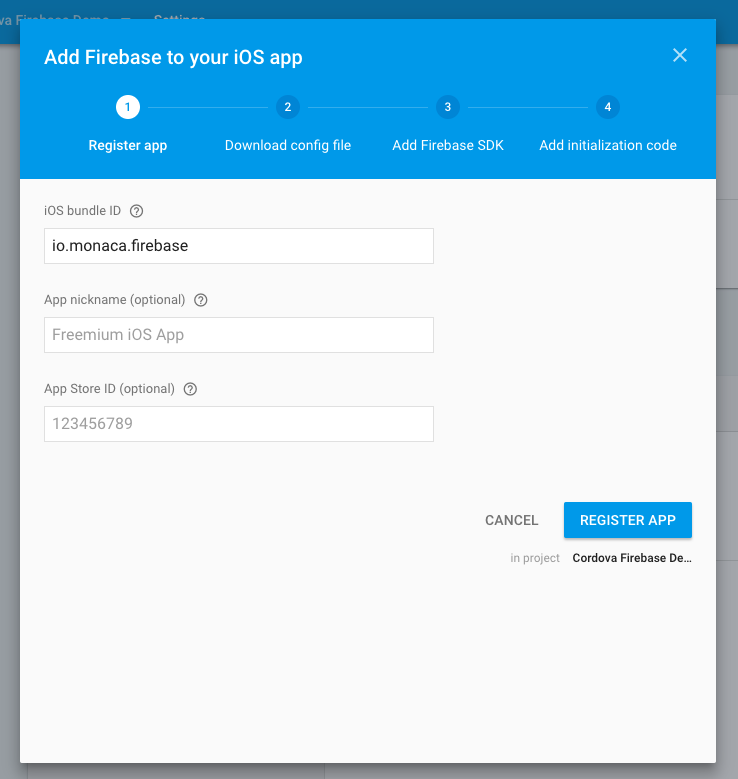Open help tooltip for App nickname
The height and width of the screenshot is (779, 738).
[201, 300]
